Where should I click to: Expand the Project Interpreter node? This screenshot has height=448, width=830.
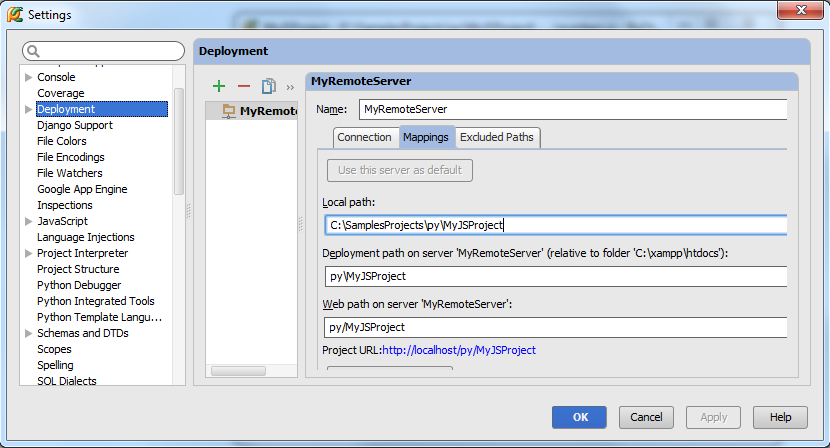tap(29, 253)
